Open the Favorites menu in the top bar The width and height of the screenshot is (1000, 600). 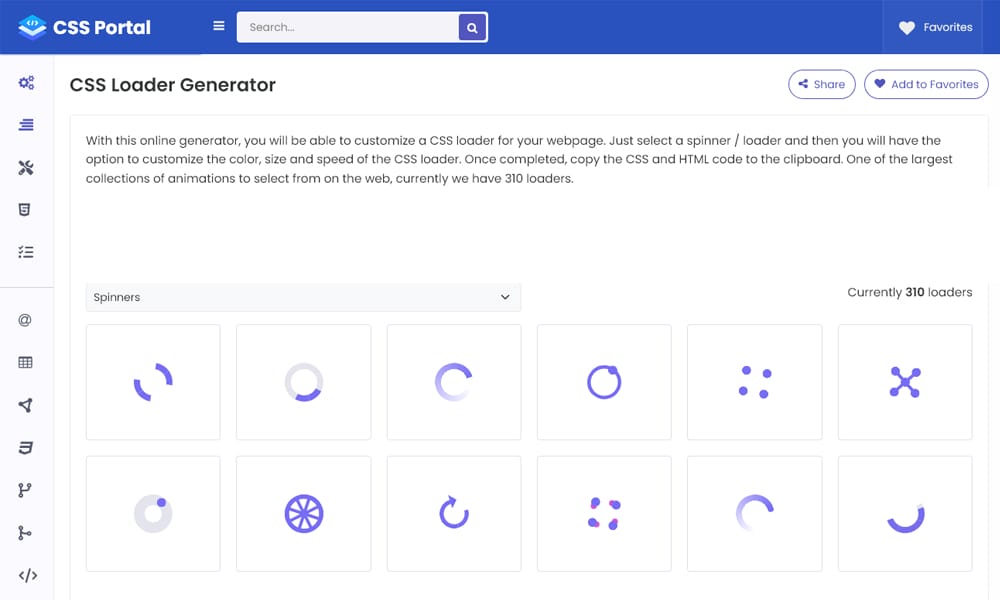click(934, 27)
